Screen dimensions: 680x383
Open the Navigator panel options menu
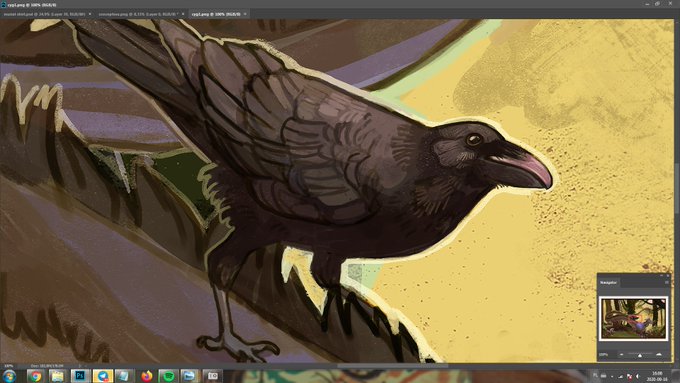click(x=667, y=282)
